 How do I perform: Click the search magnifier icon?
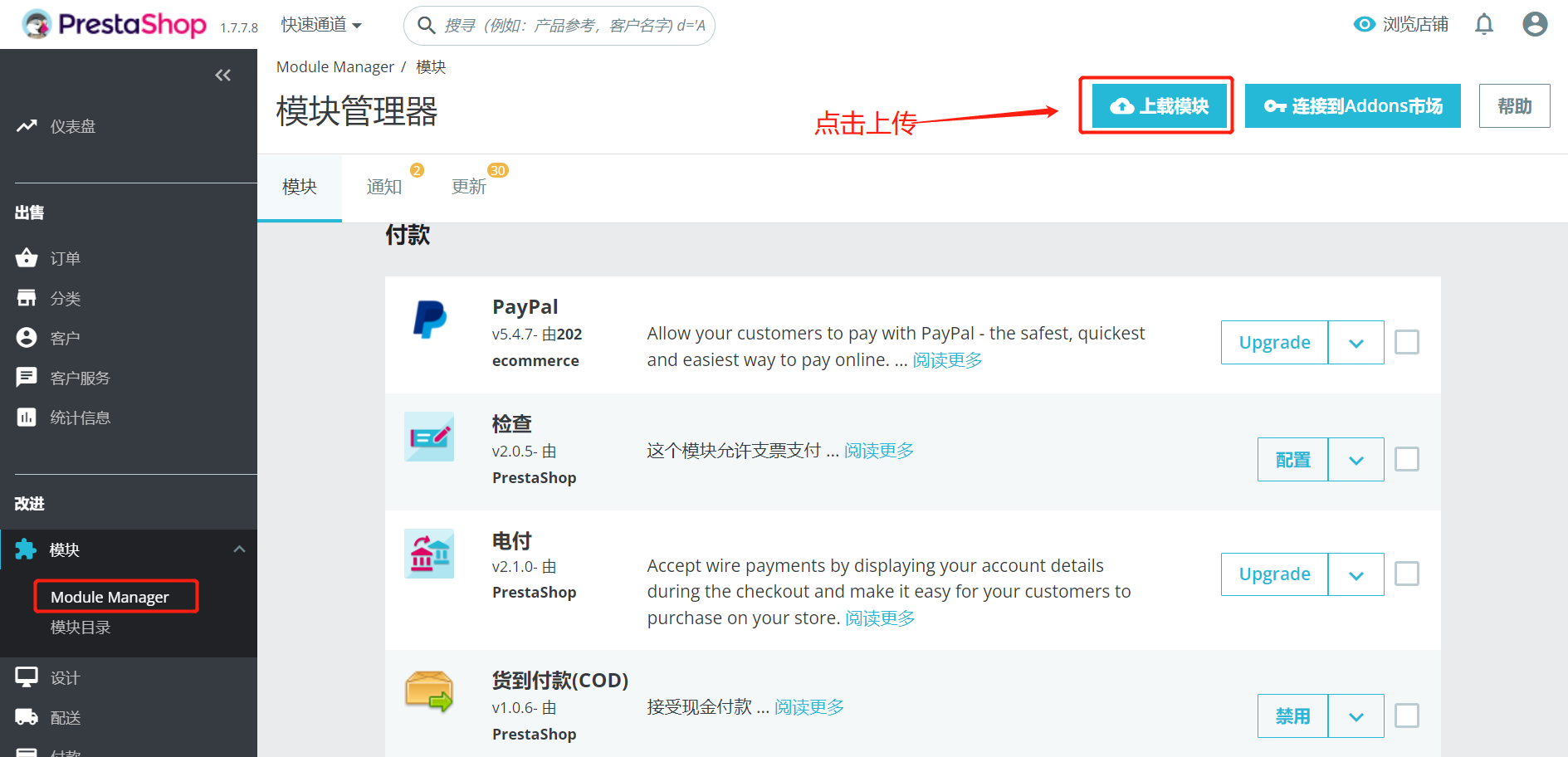pos(426,25)
